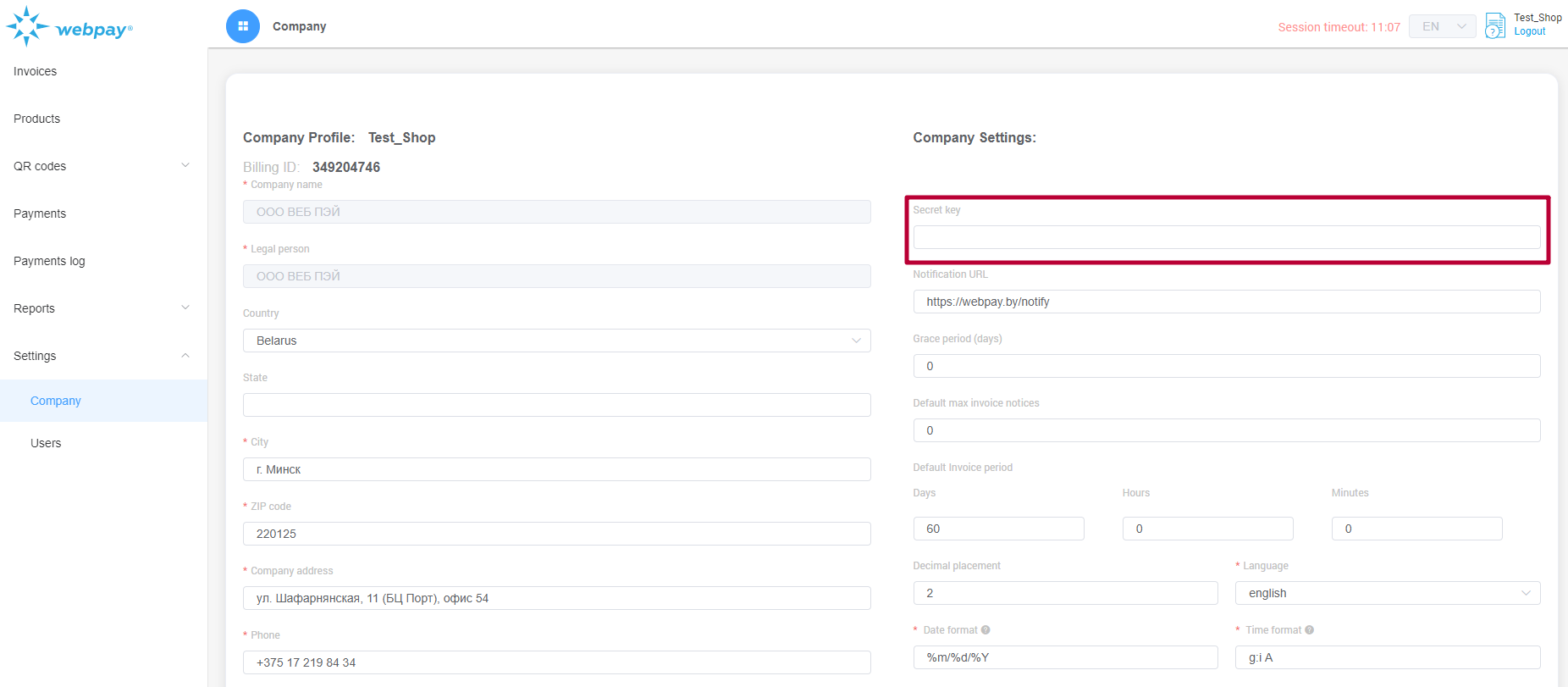The height and width of the screenshot is (687, 1568).
Task: Collapse the Settings menu
Action: click(x=102, y=356)
